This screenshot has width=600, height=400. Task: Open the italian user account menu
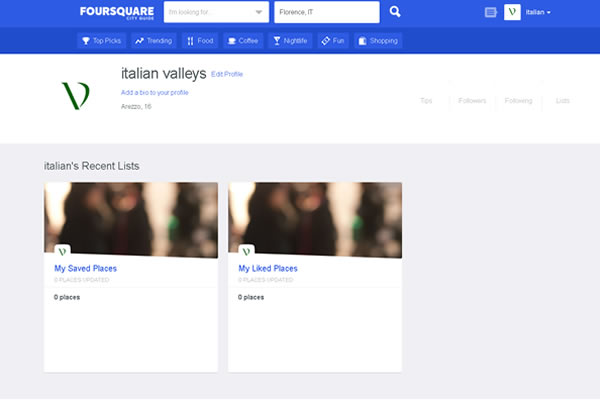coord(538,12)
